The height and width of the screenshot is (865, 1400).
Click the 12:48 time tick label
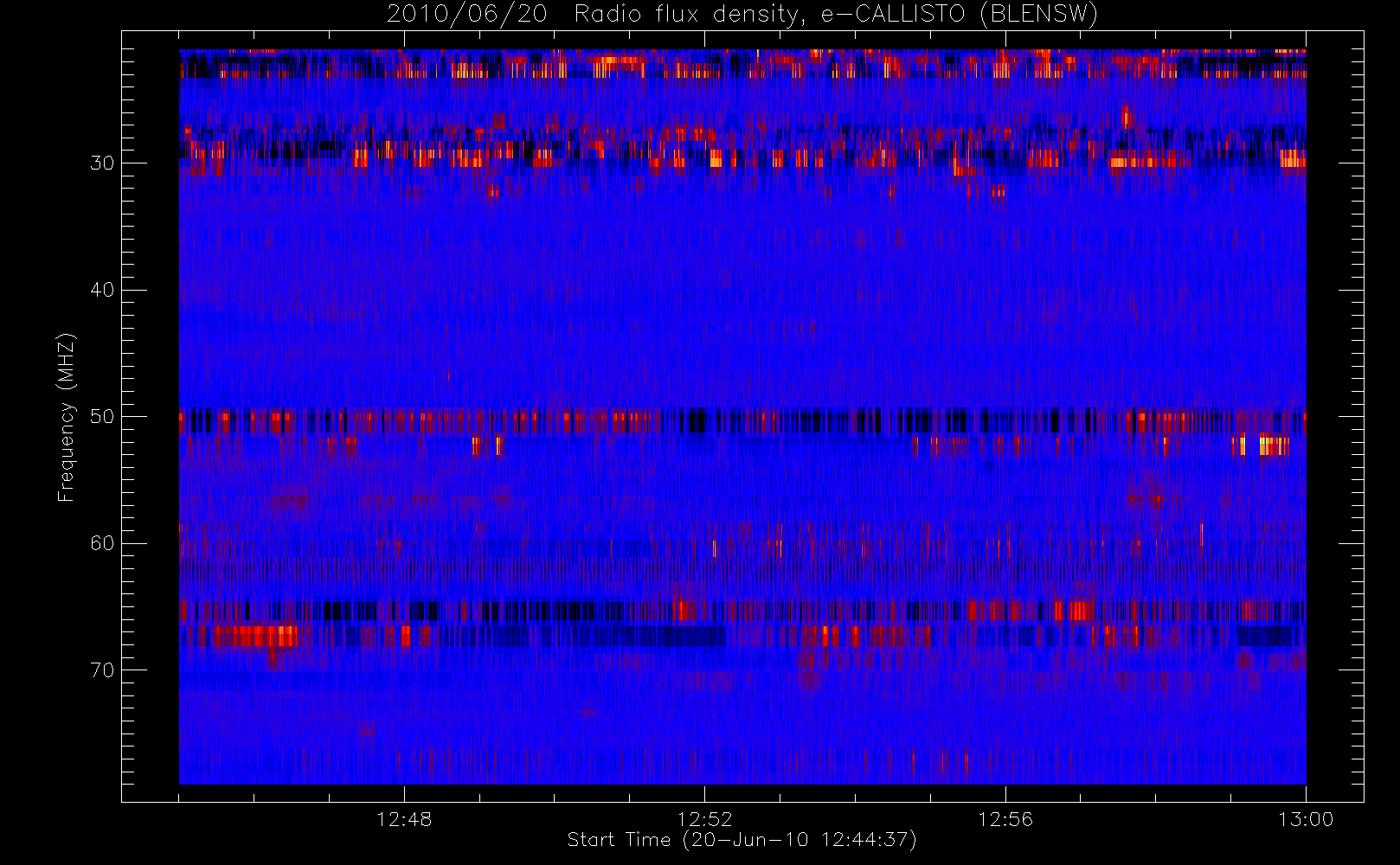pyautogui.click(x=404, y=819)
